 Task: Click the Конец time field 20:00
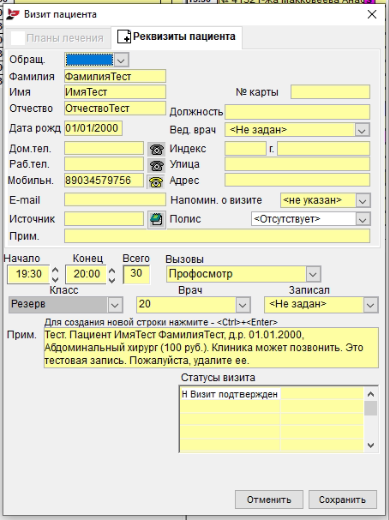click(86, 274)
